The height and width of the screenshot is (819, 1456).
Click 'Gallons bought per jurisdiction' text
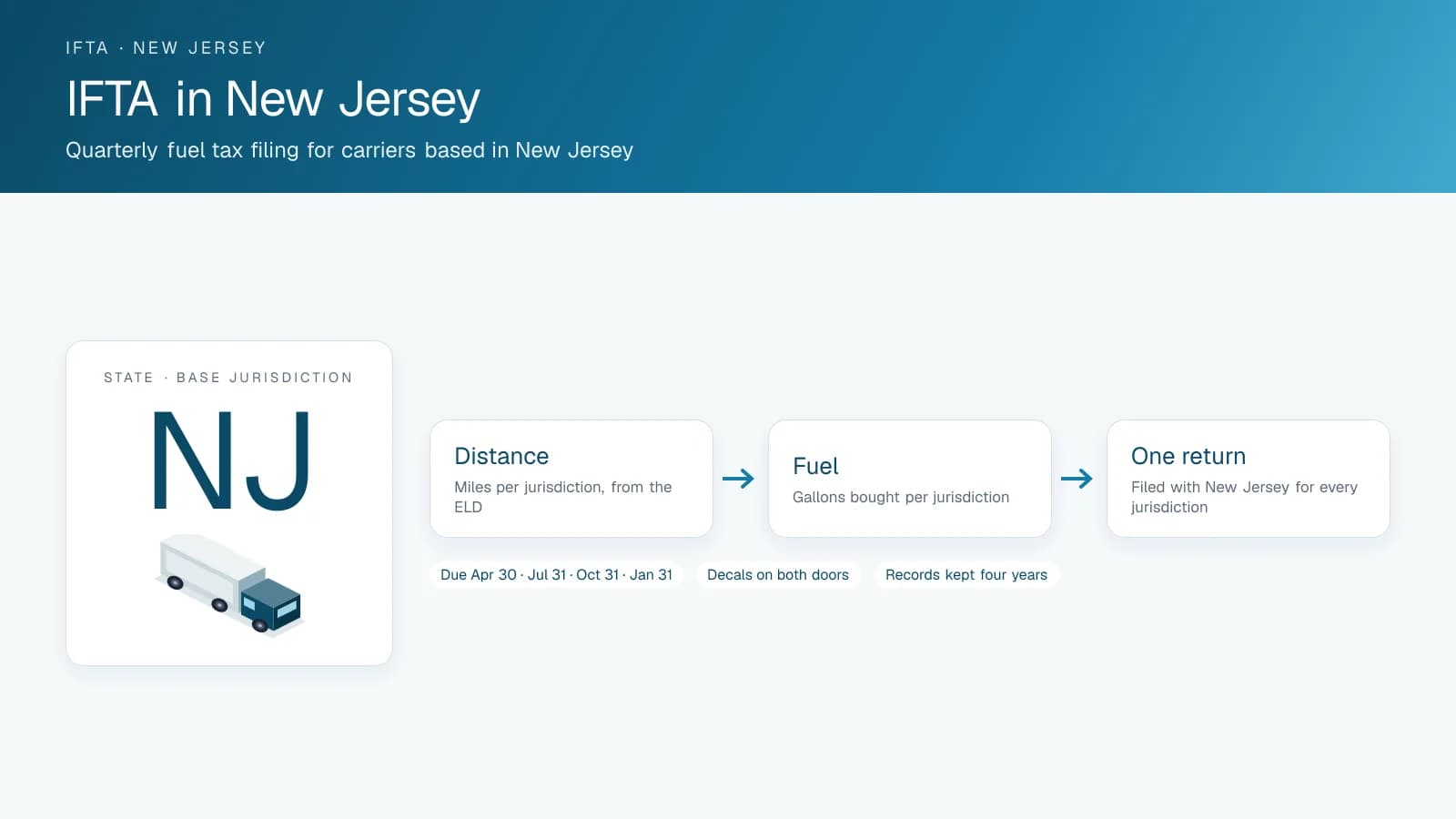click(901, 497)
